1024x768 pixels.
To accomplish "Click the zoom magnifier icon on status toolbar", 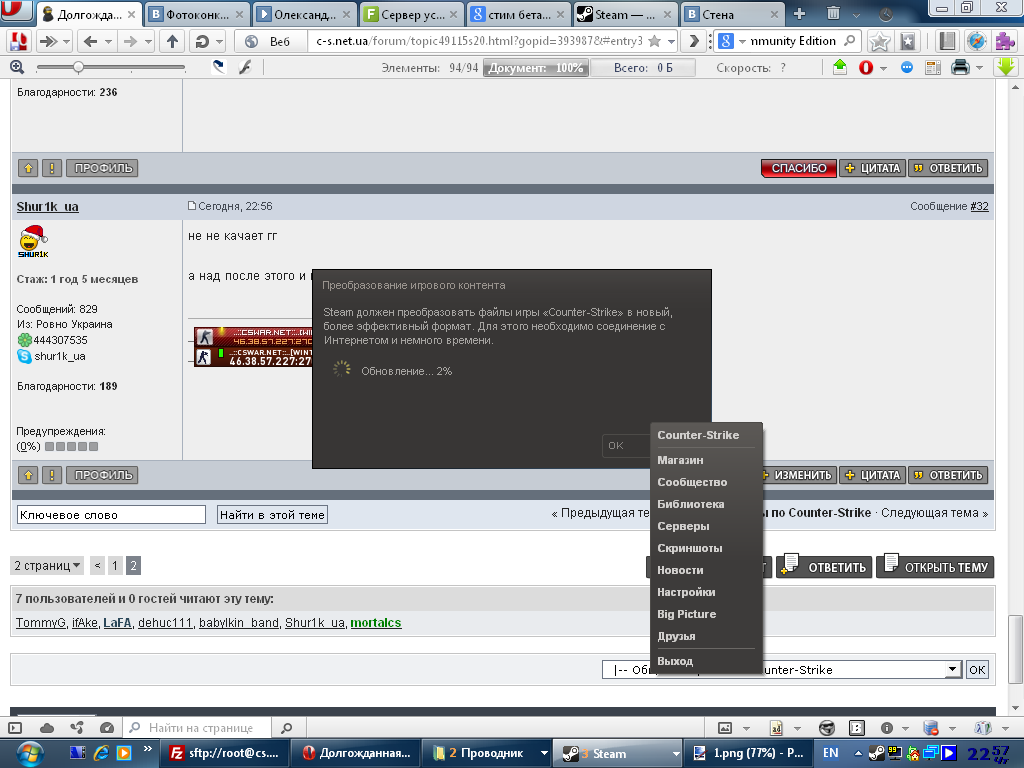I will pyautogui.click(x=17, y=67).
